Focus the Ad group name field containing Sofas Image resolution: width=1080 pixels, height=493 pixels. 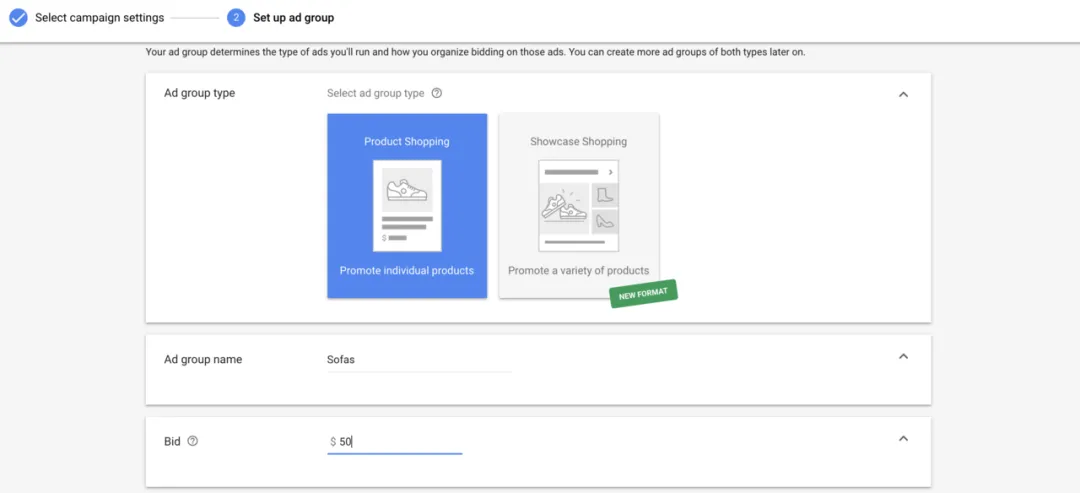tap(419, 359)
